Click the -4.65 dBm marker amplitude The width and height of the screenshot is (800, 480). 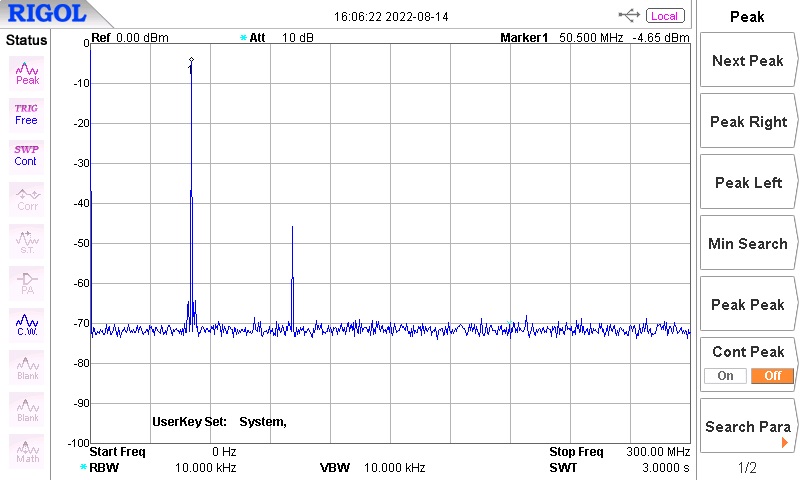pos(661,38)
